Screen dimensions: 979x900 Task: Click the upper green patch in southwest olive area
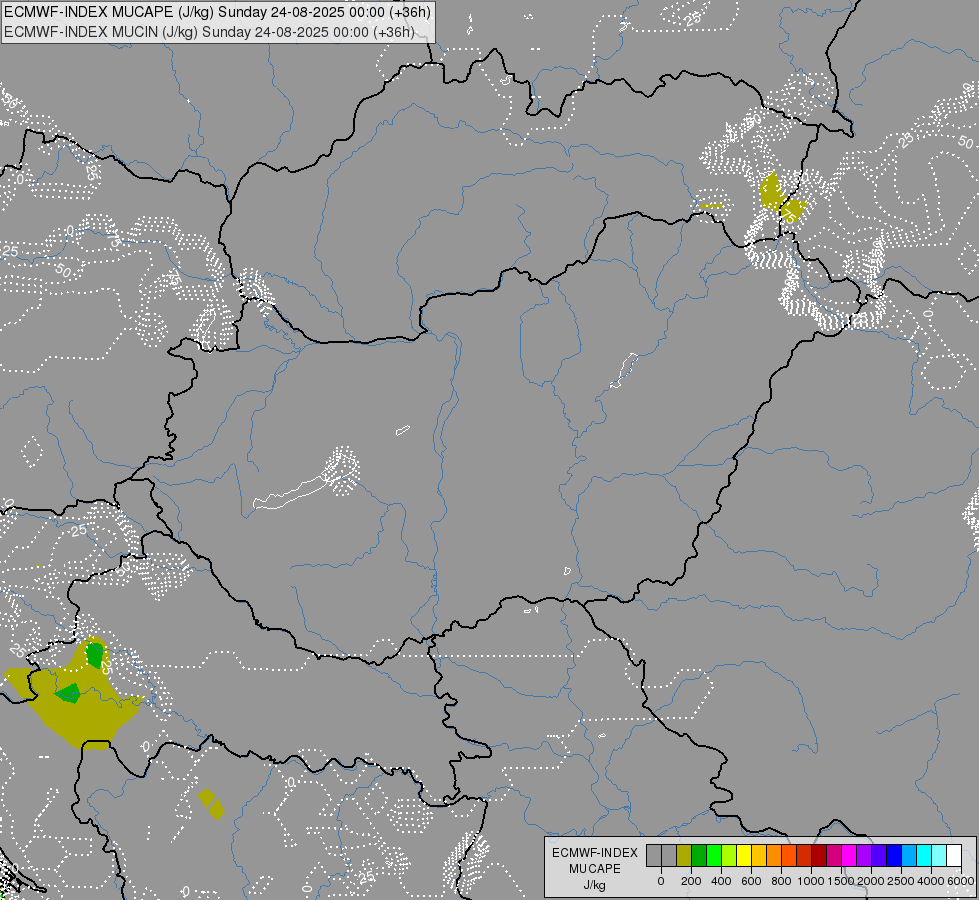click(95, 655)
